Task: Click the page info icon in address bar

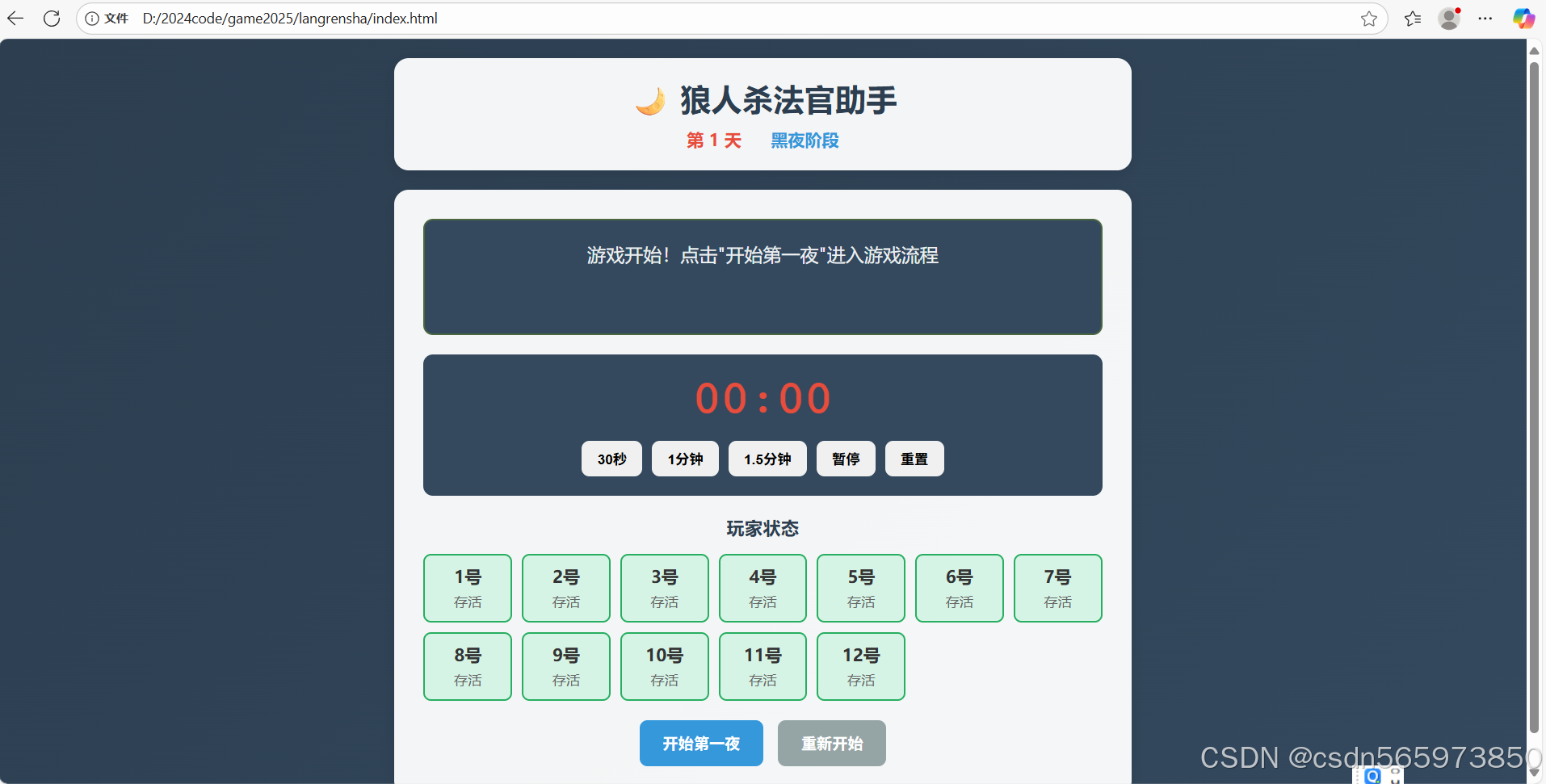Action: tap(91, 19)
